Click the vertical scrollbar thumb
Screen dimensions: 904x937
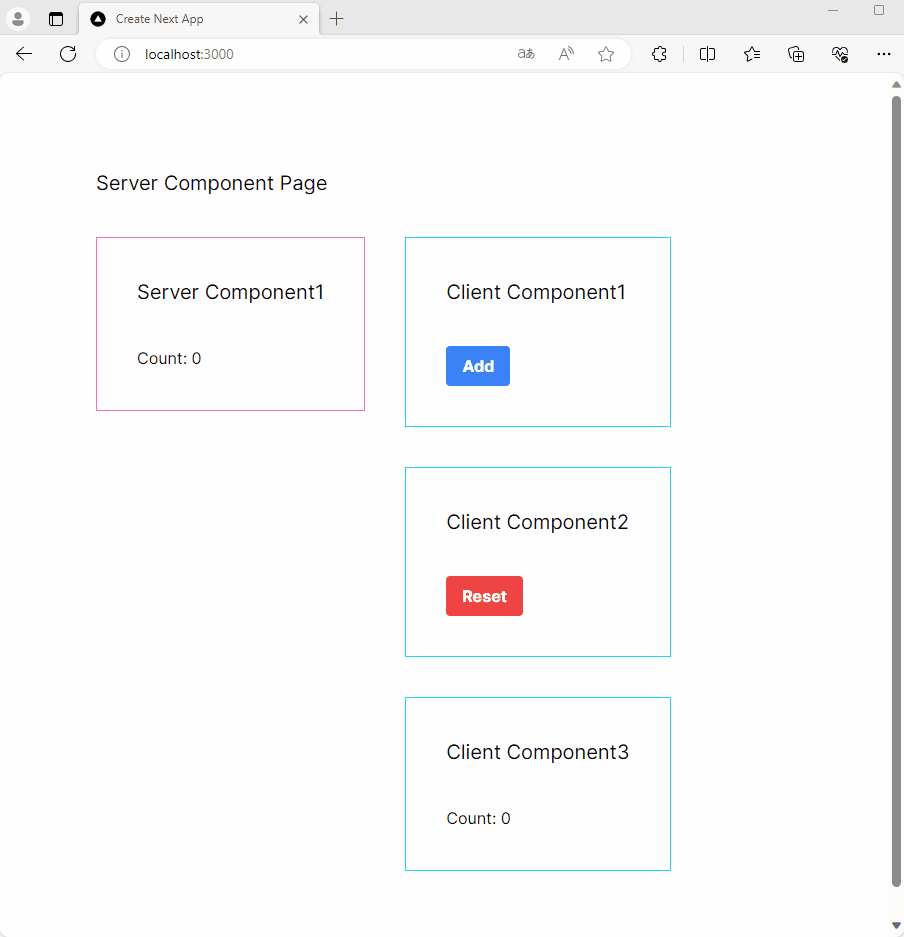(896, 491)
